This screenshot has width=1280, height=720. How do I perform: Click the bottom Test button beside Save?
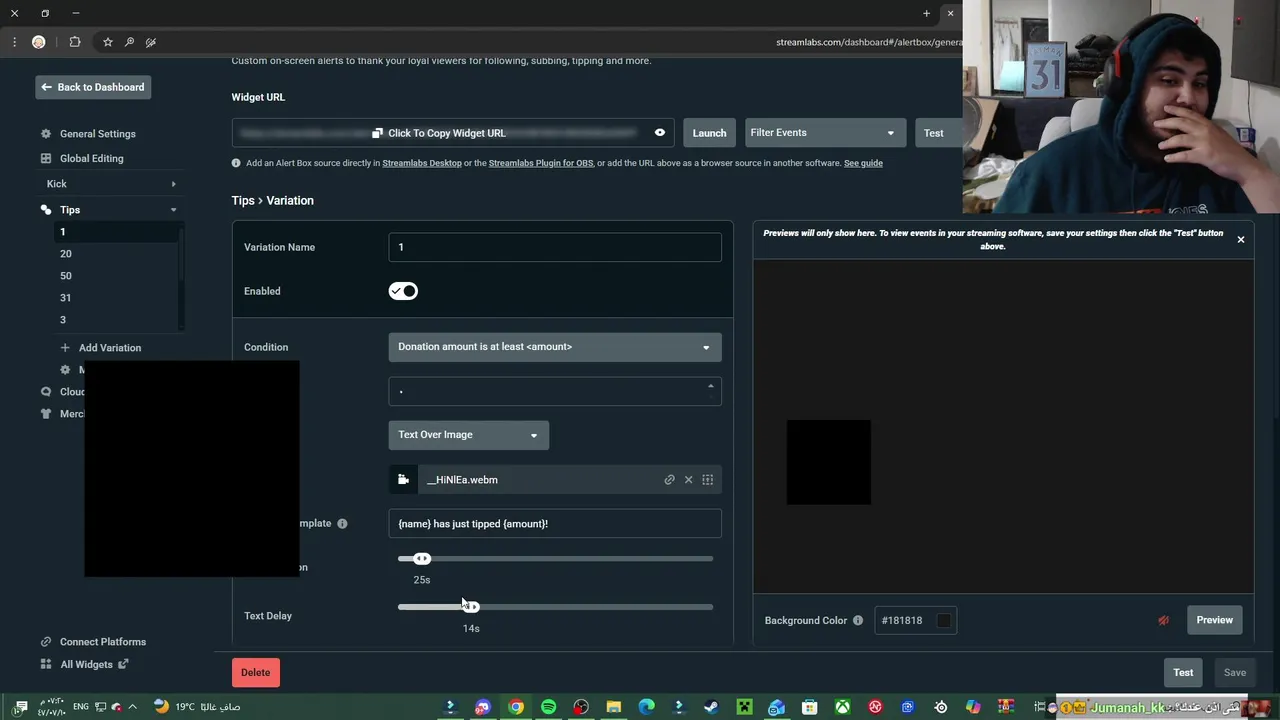click(x=1183, y=672)
